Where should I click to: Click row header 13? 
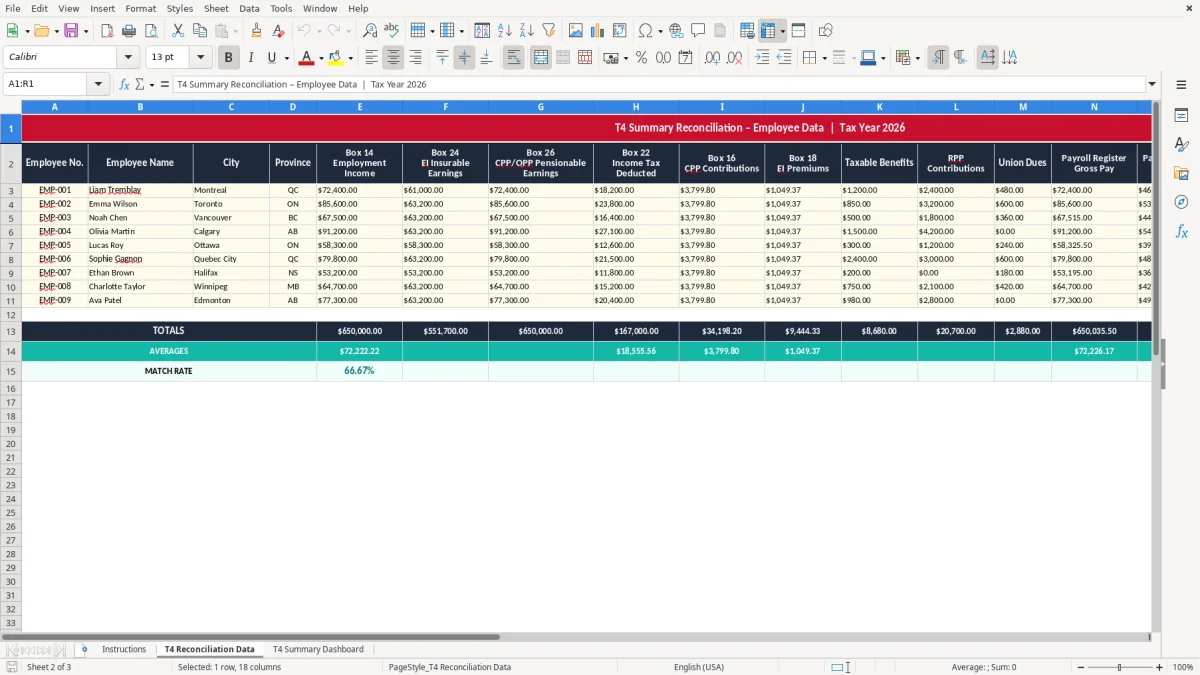(11, 331)
